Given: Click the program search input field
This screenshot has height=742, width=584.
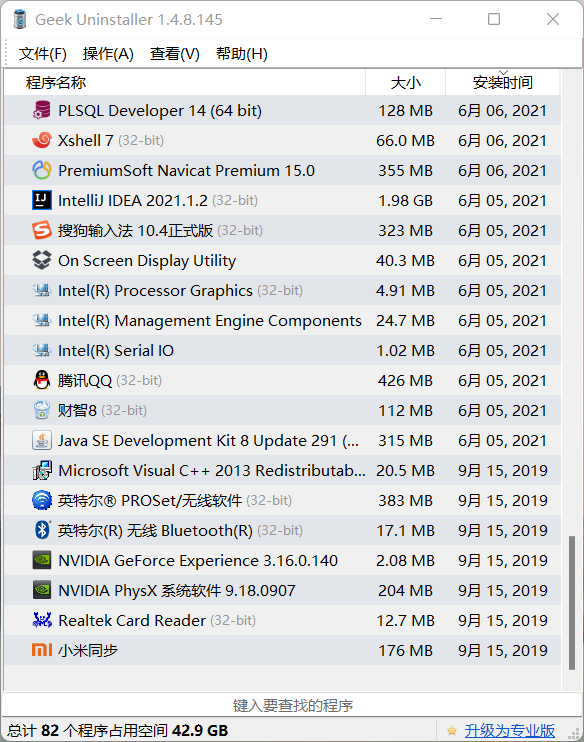Looking at the screenshot, I should (292, 705).
